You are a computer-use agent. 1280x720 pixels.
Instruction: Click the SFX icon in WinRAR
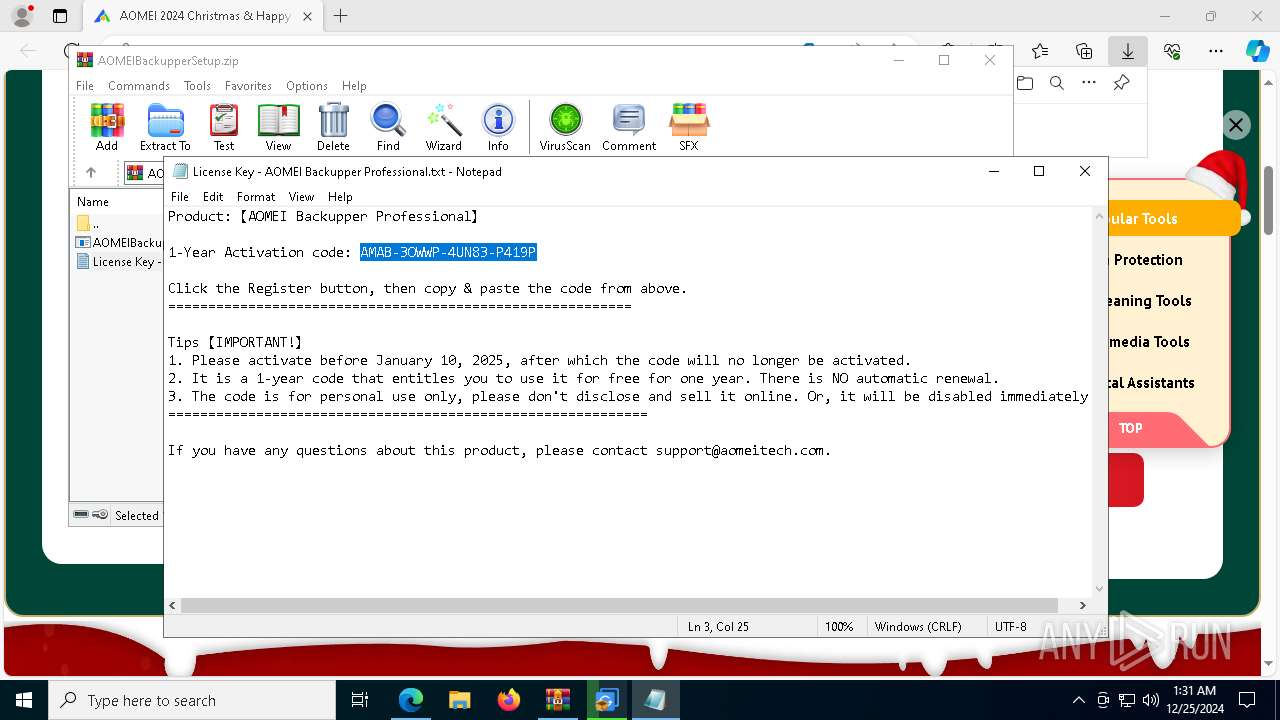689,127
